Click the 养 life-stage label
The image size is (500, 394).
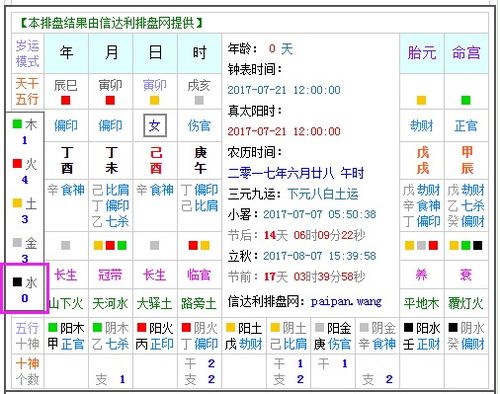click(421, 275)
